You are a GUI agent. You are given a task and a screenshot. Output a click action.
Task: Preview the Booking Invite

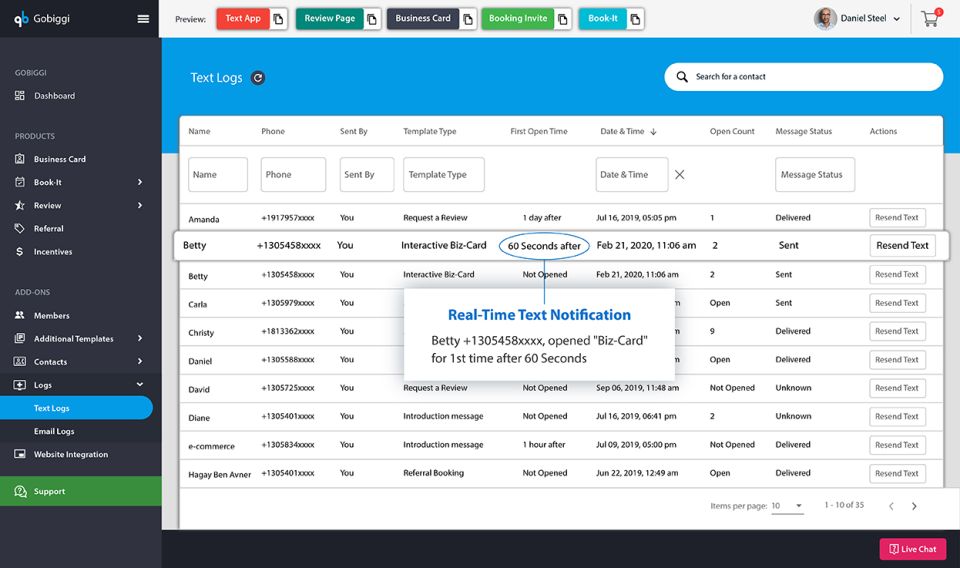(x=518, y=18)
